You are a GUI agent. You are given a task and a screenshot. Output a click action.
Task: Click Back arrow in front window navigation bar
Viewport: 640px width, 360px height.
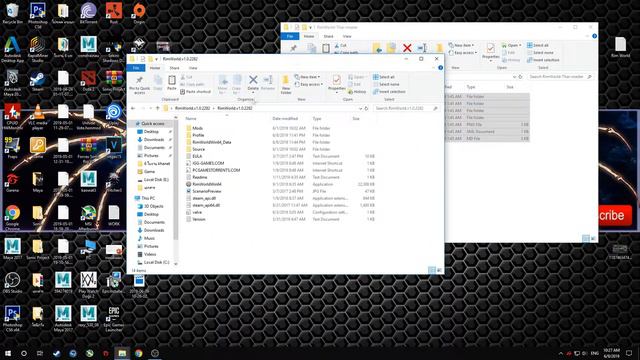click(133, 108)
